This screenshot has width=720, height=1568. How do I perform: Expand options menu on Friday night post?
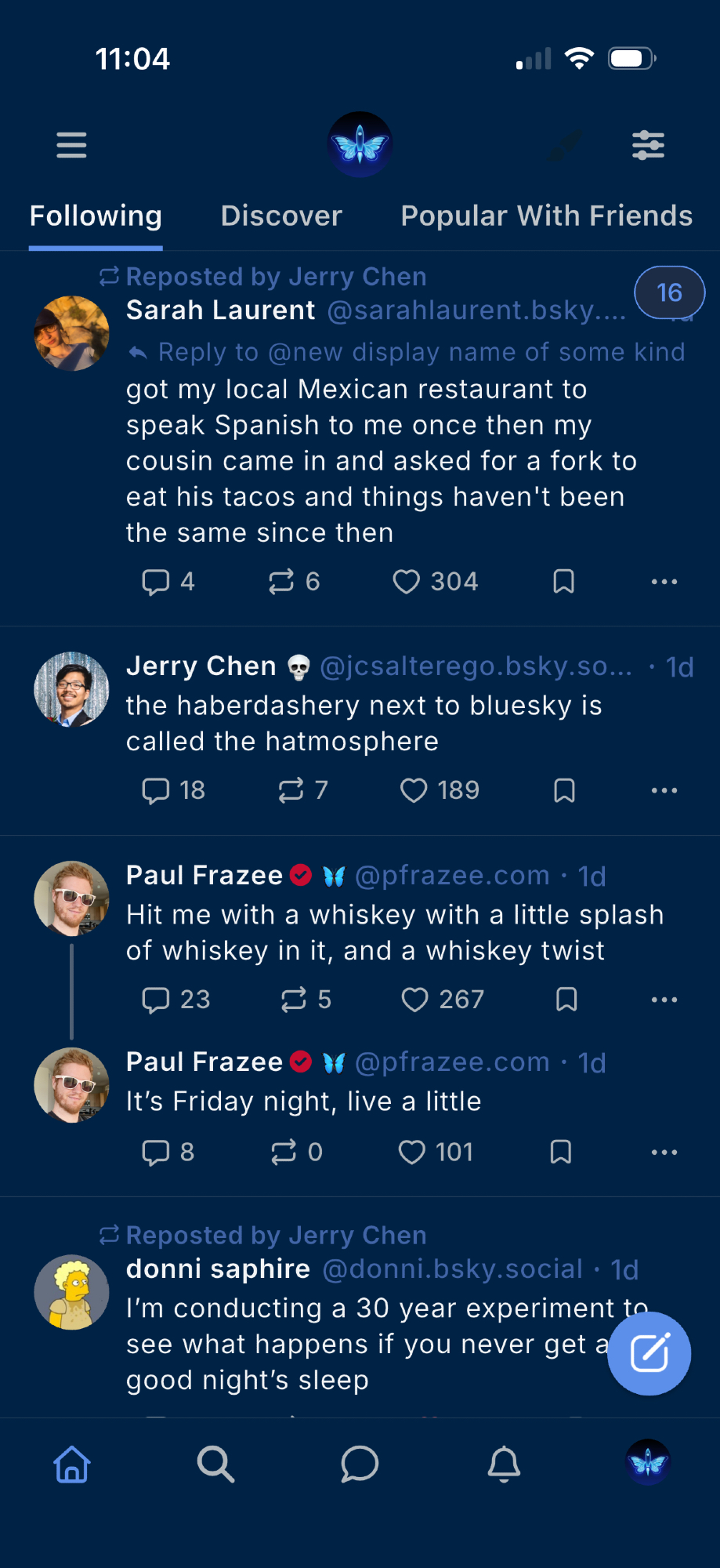[x=664, y=1152]
